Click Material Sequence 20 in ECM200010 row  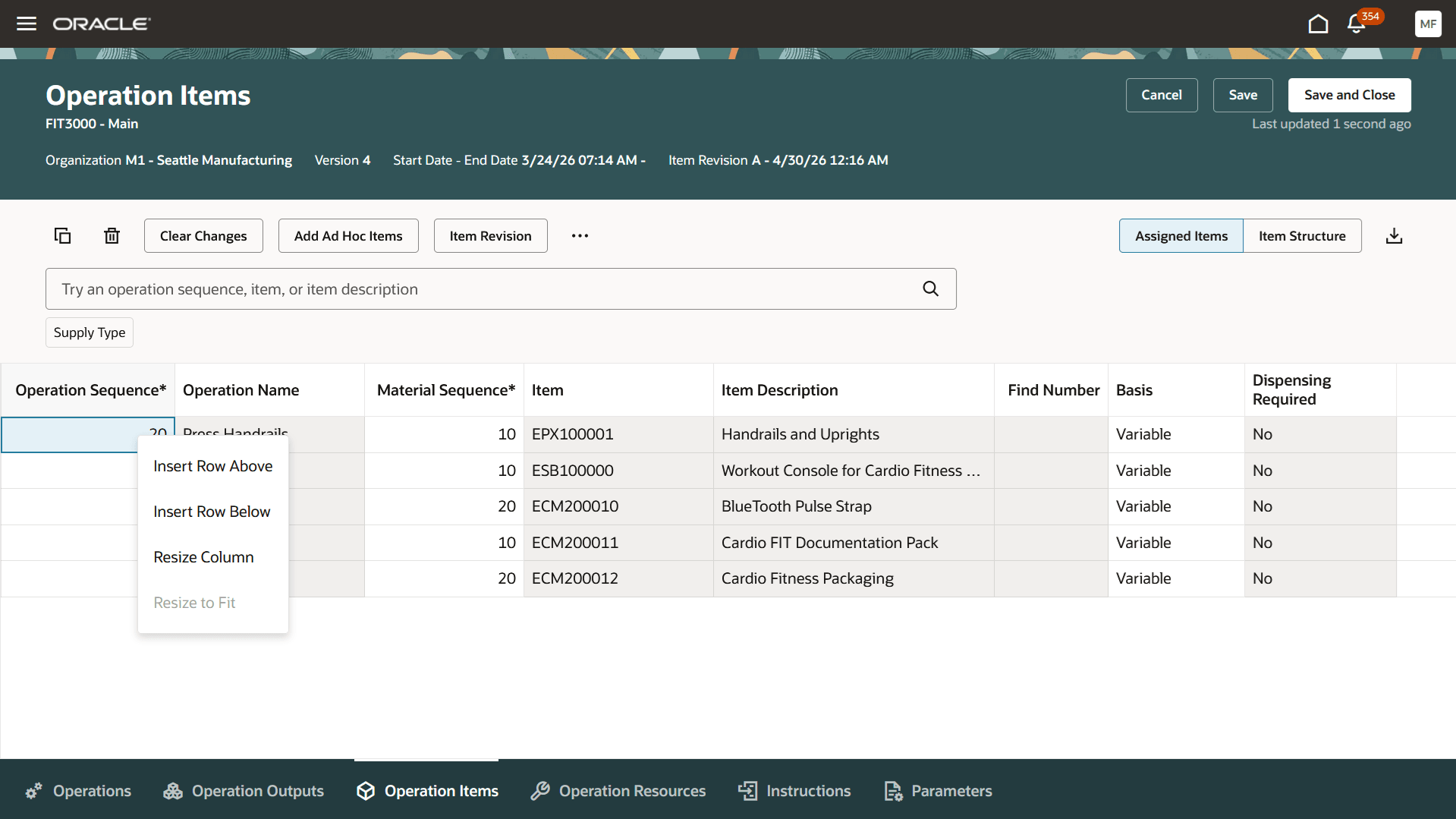(x=445, y=506)
